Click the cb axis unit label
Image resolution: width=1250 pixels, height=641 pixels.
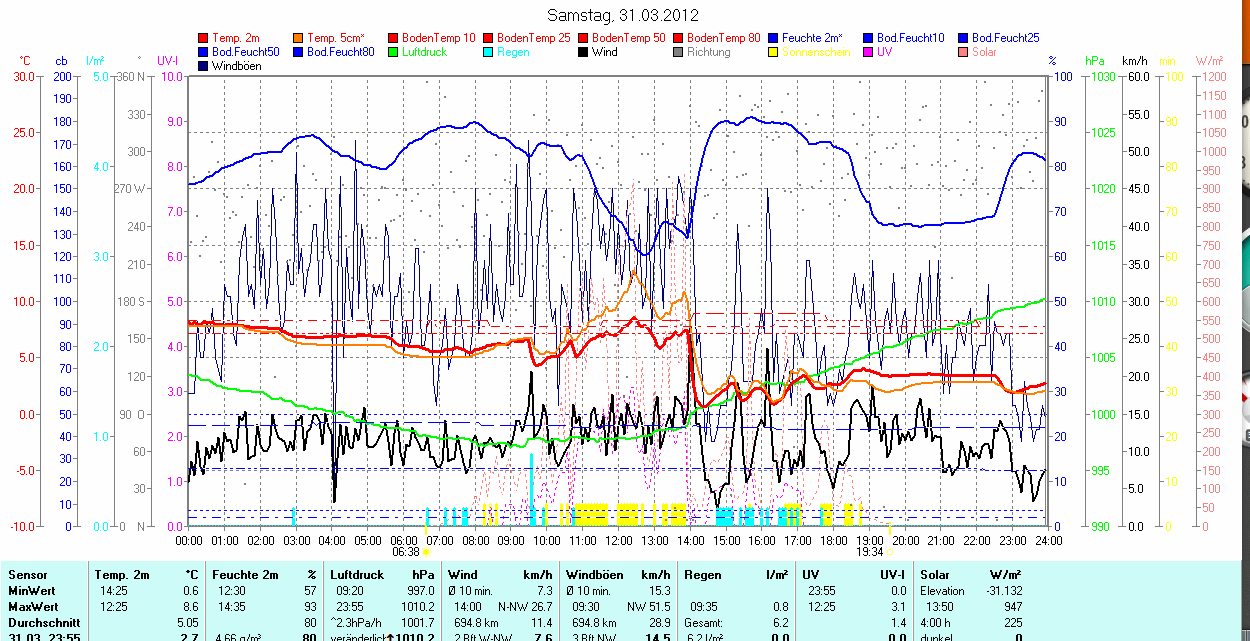click(x=62, y=62)
